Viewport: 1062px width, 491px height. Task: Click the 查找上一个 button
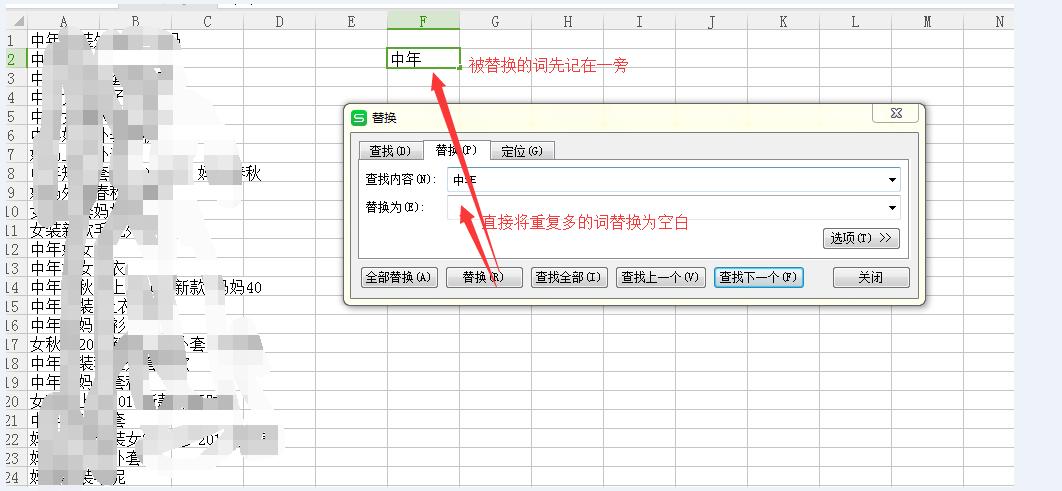660,278
